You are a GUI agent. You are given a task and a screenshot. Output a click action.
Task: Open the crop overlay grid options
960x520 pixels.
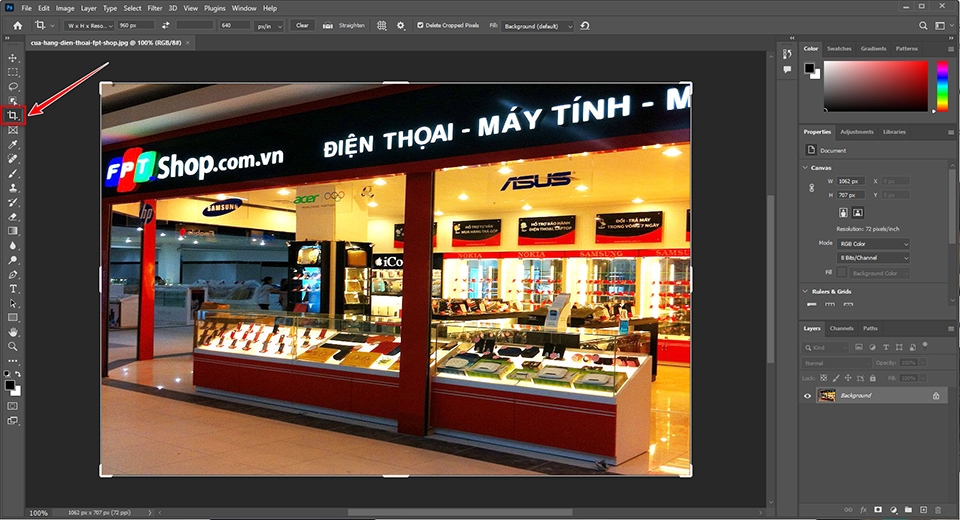[381, 26]
